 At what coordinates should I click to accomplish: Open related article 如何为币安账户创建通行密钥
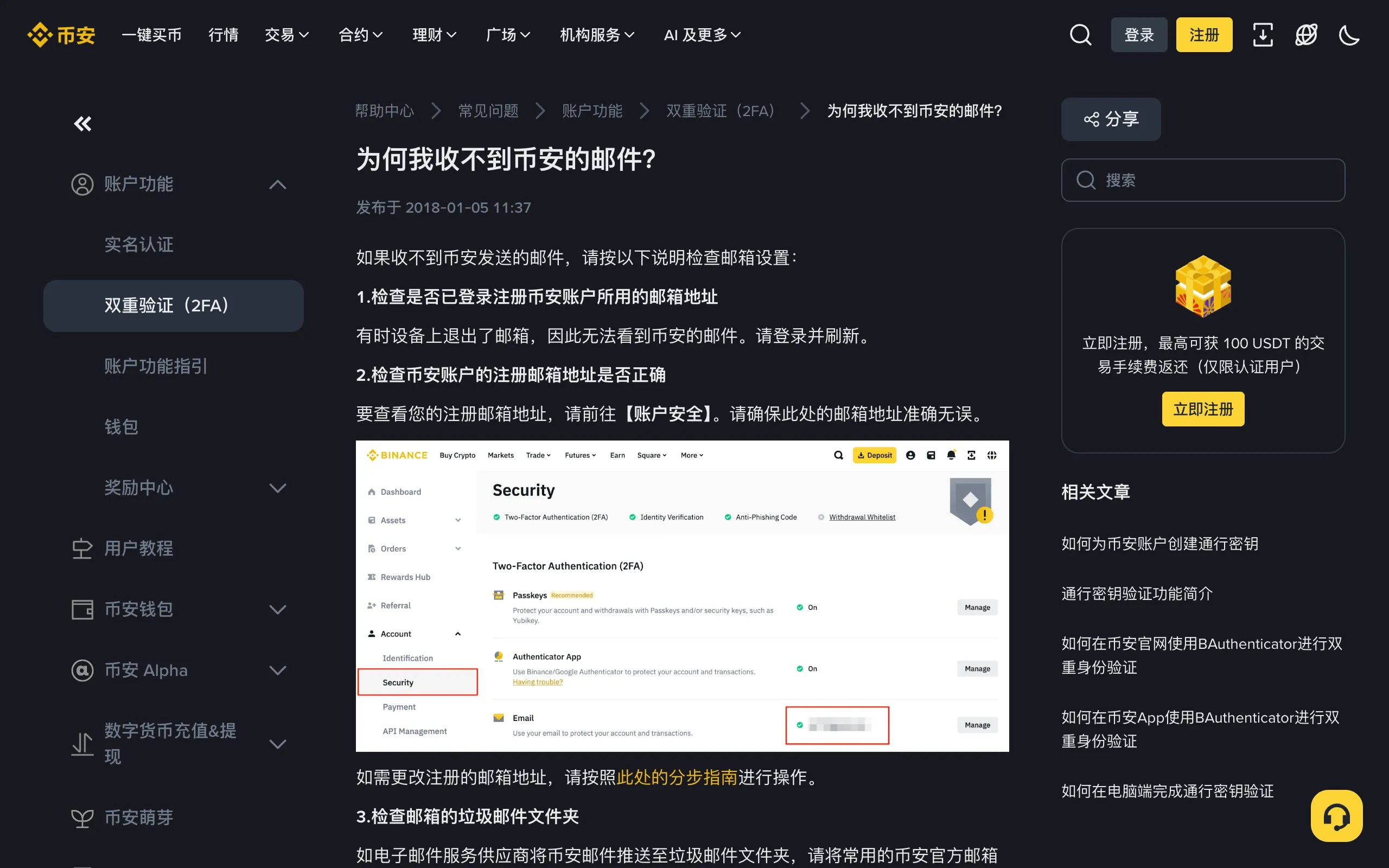1159,544
